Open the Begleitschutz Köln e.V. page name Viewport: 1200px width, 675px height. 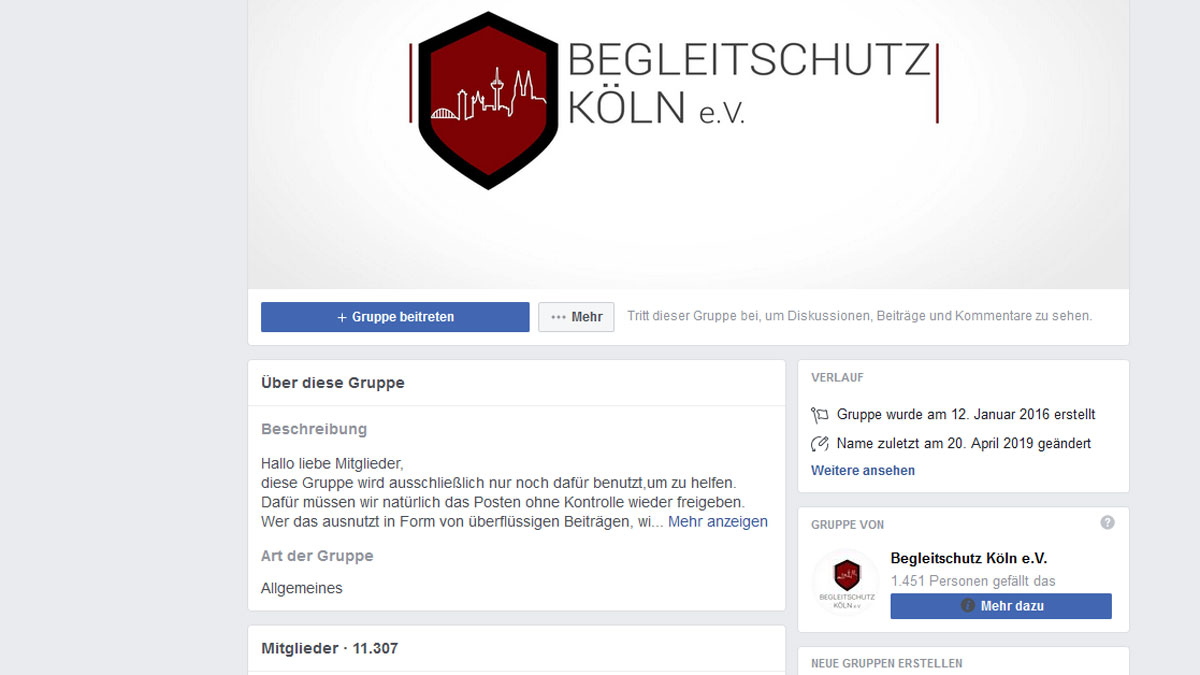point(969,559)
